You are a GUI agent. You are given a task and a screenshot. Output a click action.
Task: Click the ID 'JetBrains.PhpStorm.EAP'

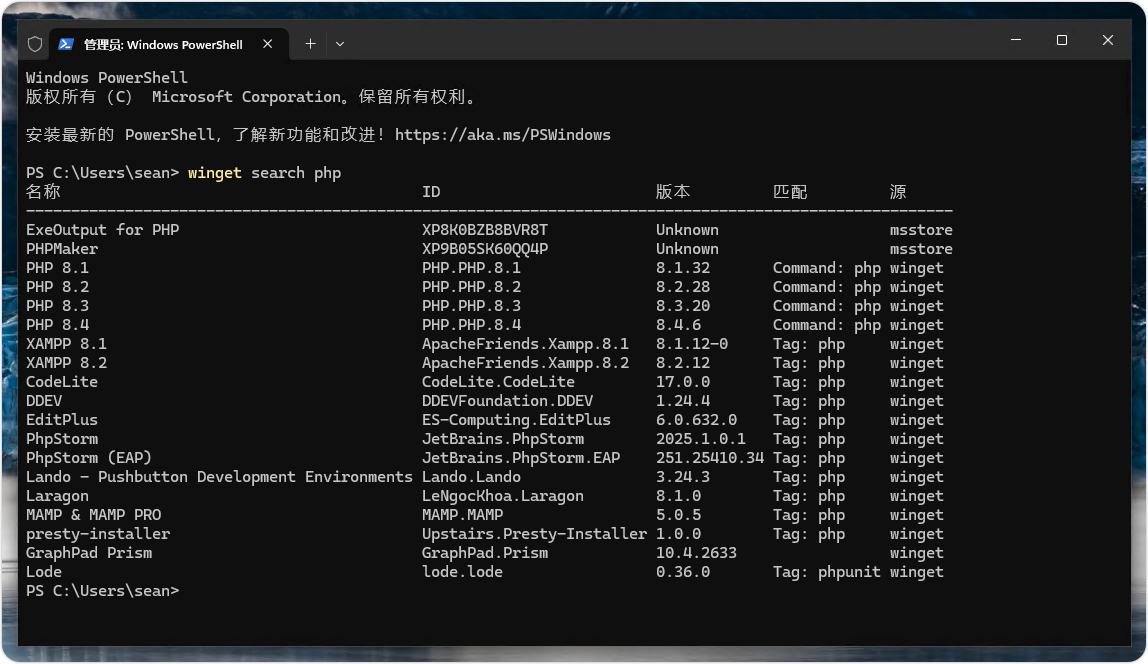(x=521, y=458)
